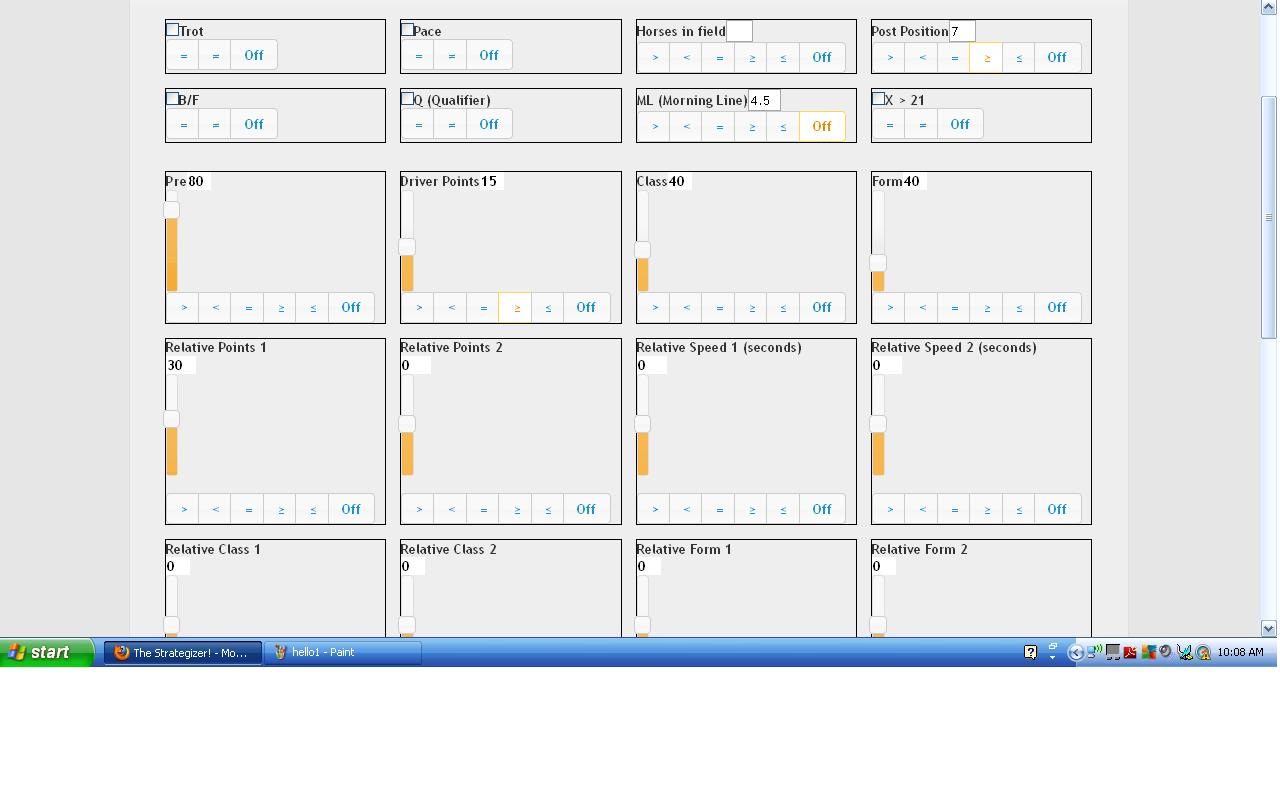Click Off under Relative Speed 2
Image resolution: width=1280 pixels, height=800 pixels.
coord(1056,509)
